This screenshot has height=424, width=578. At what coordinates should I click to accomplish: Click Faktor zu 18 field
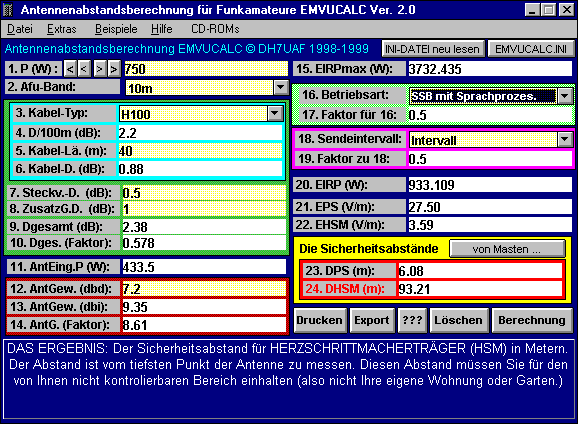click(490, 159)
